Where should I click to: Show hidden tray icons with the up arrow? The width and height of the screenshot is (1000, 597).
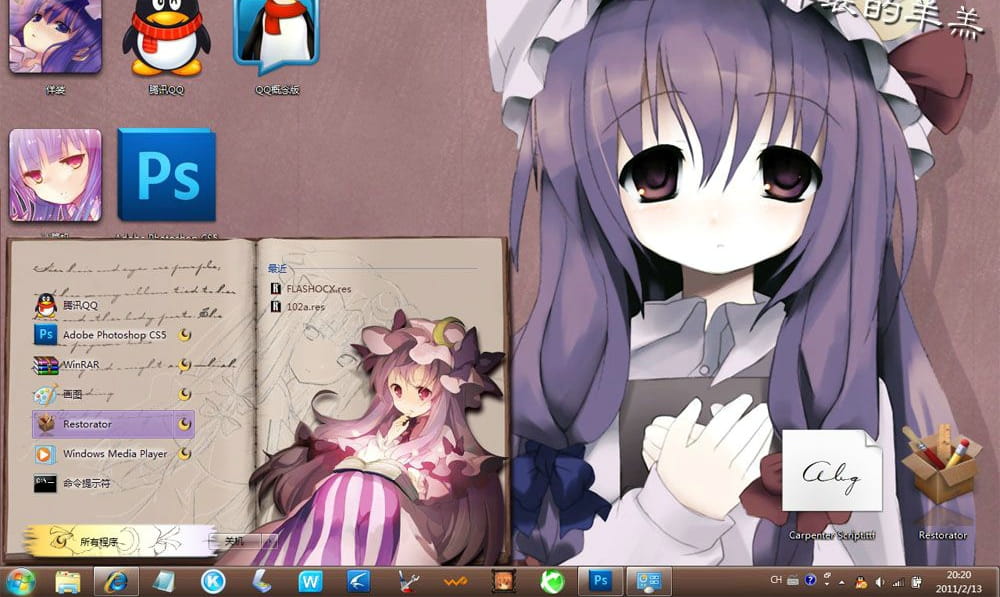tap(840, 581)
